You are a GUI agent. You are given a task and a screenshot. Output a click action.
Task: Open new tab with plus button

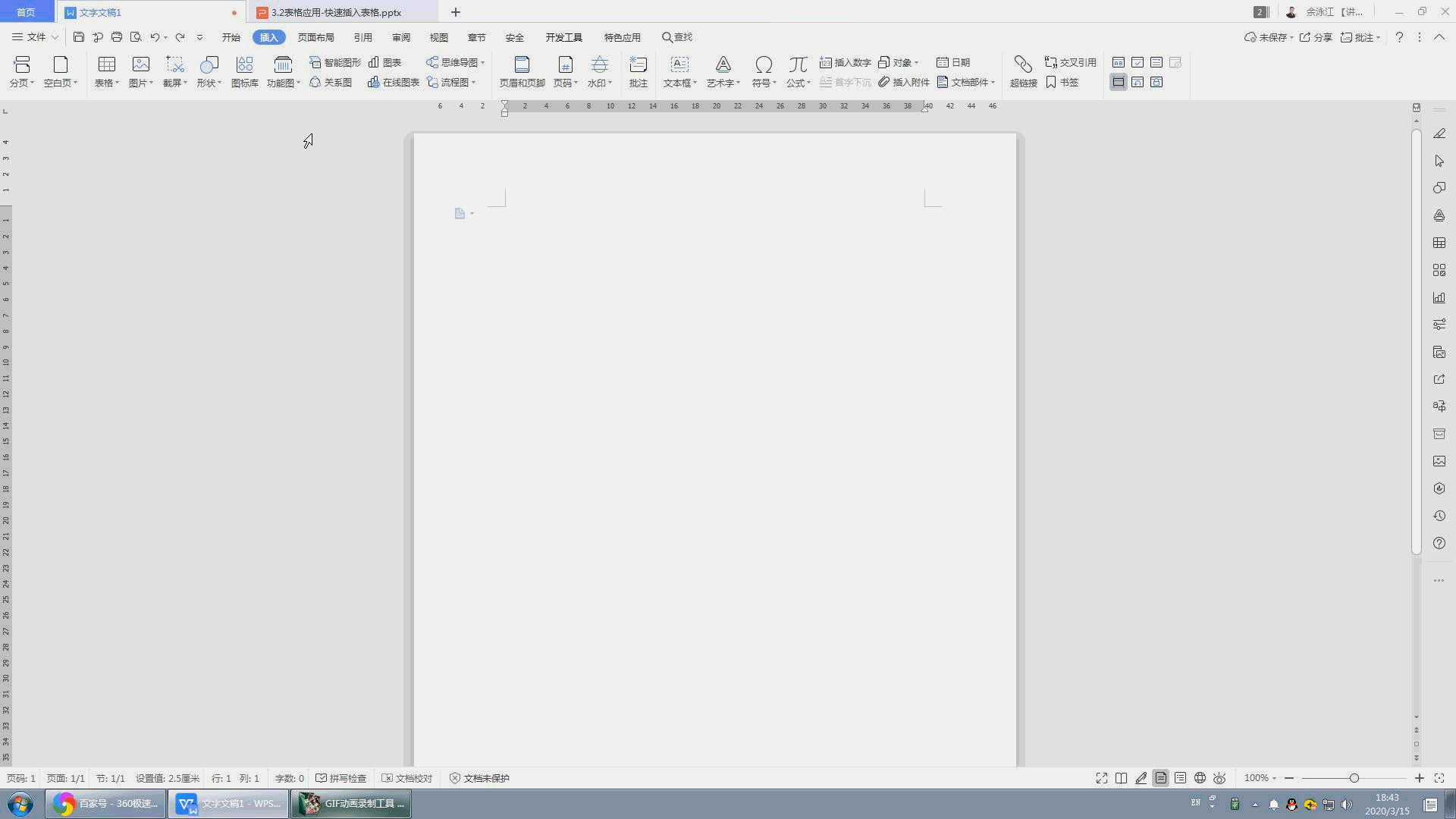[456, 12]
